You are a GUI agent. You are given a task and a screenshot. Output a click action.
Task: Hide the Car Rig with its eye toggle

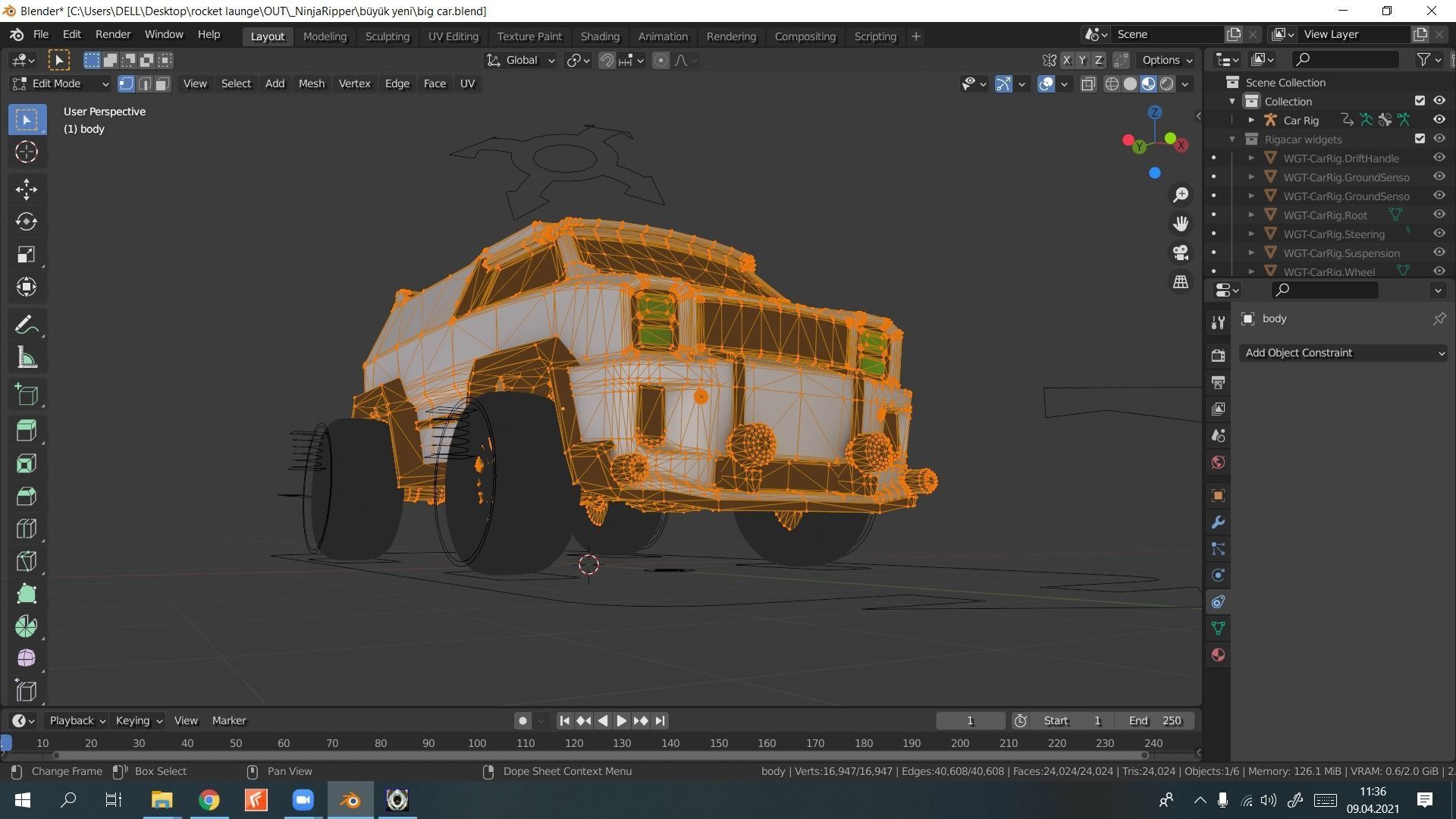(x=1439, y=119)
